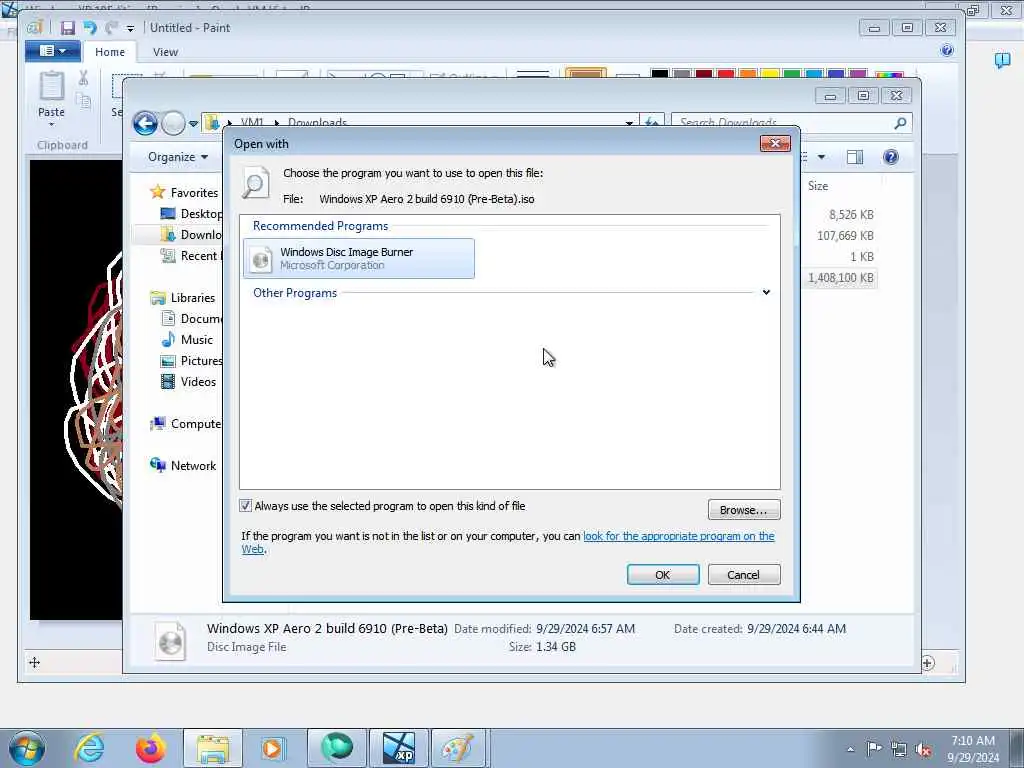Switch to Paint via the taskbar palette icon

coord(458,748)
